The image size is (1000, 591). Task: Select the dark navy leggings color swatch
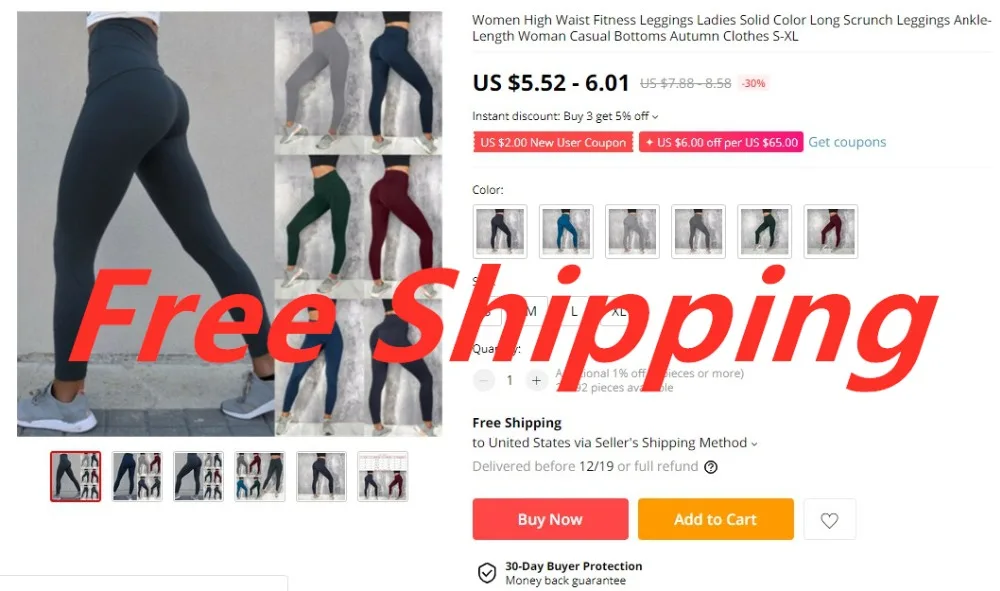click(500, 231)
